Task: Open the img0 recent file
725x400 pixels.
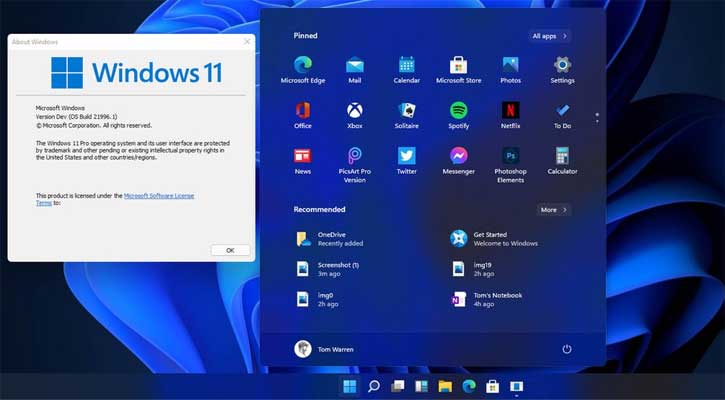Action: (x=317, y=300)
